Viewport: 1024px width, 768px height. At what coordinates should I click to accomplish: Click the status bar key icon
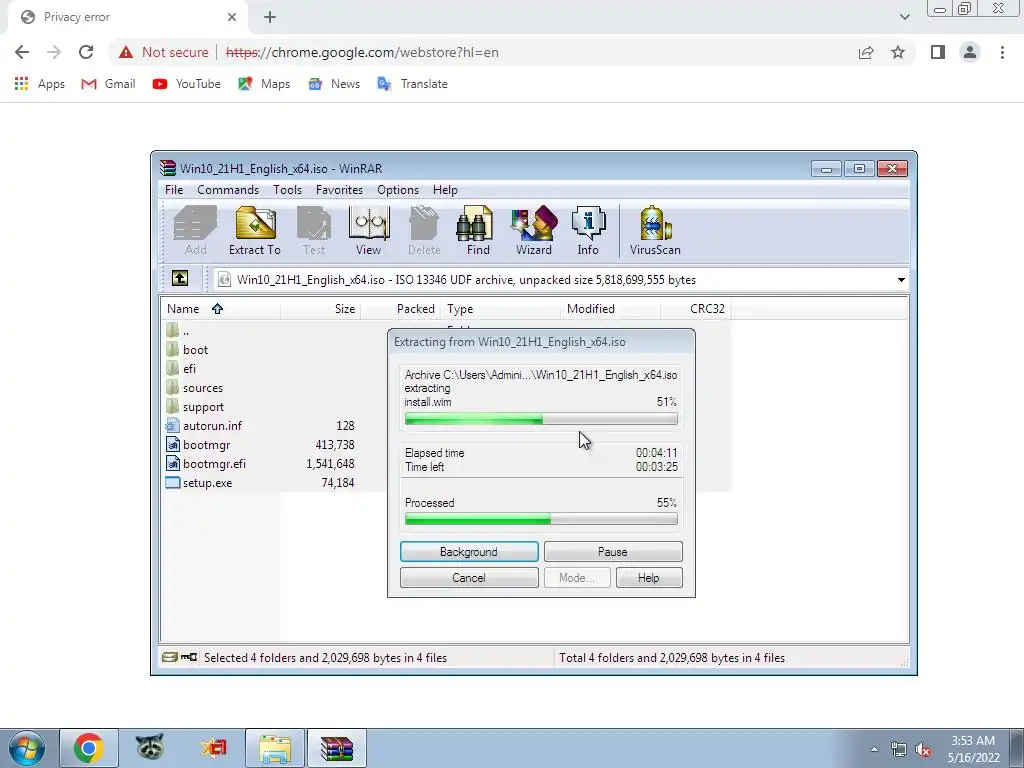pos(189,657)
